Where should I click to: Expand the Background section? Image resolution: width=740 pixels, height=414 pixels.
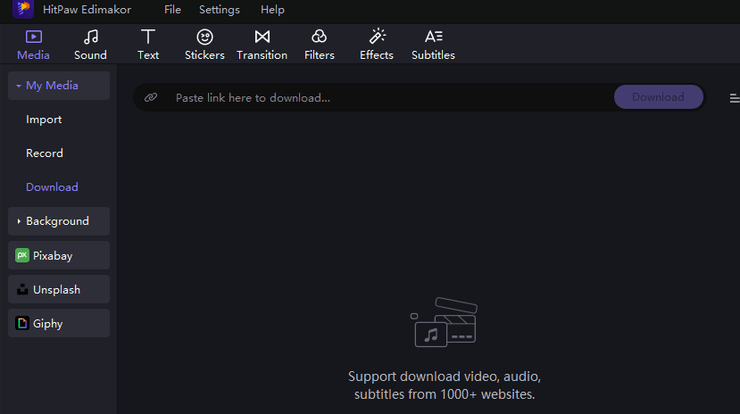pyautogui.click(x=58, y=221)
